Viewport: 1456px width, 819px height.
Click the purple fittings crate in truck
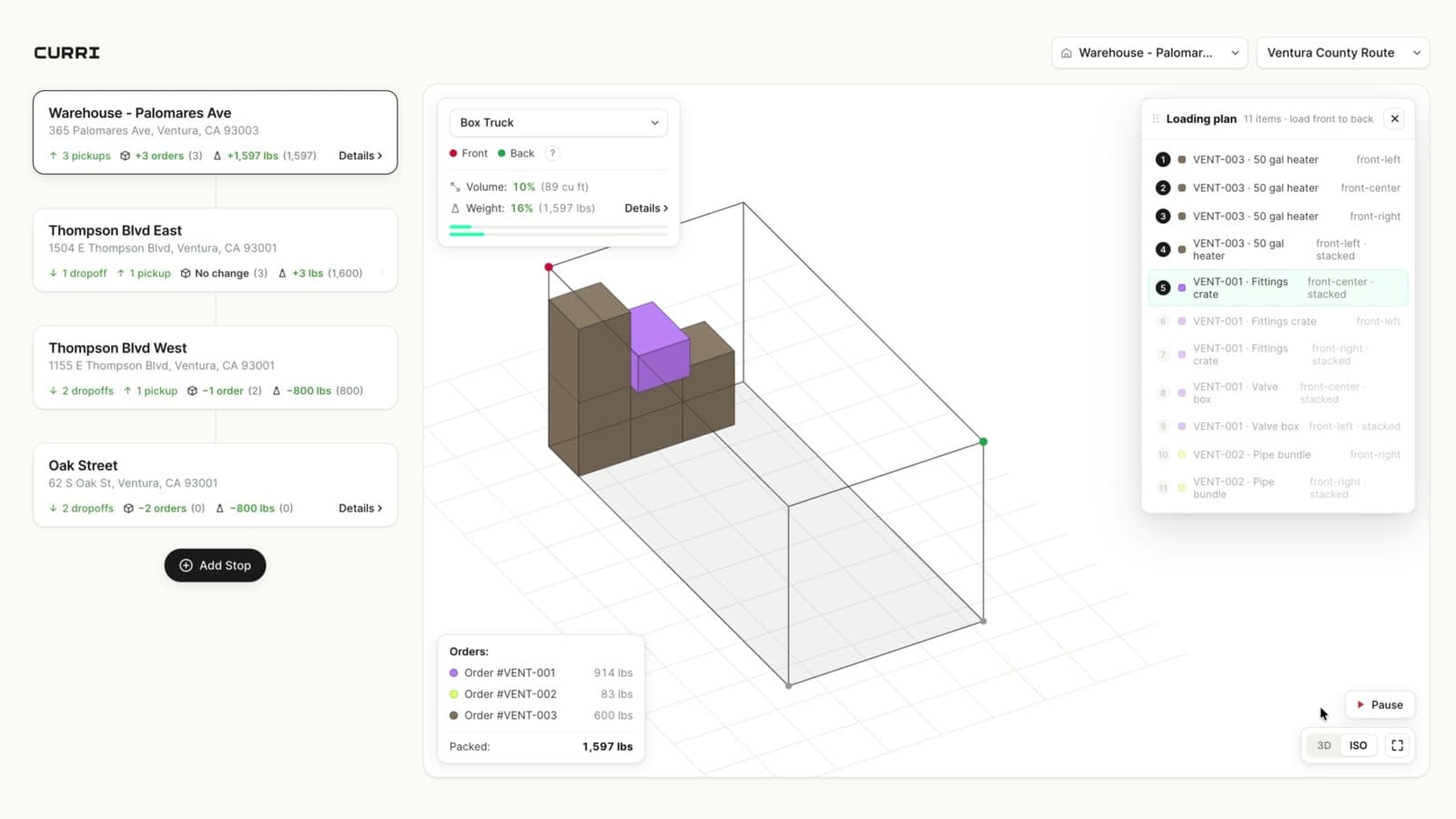659,348
